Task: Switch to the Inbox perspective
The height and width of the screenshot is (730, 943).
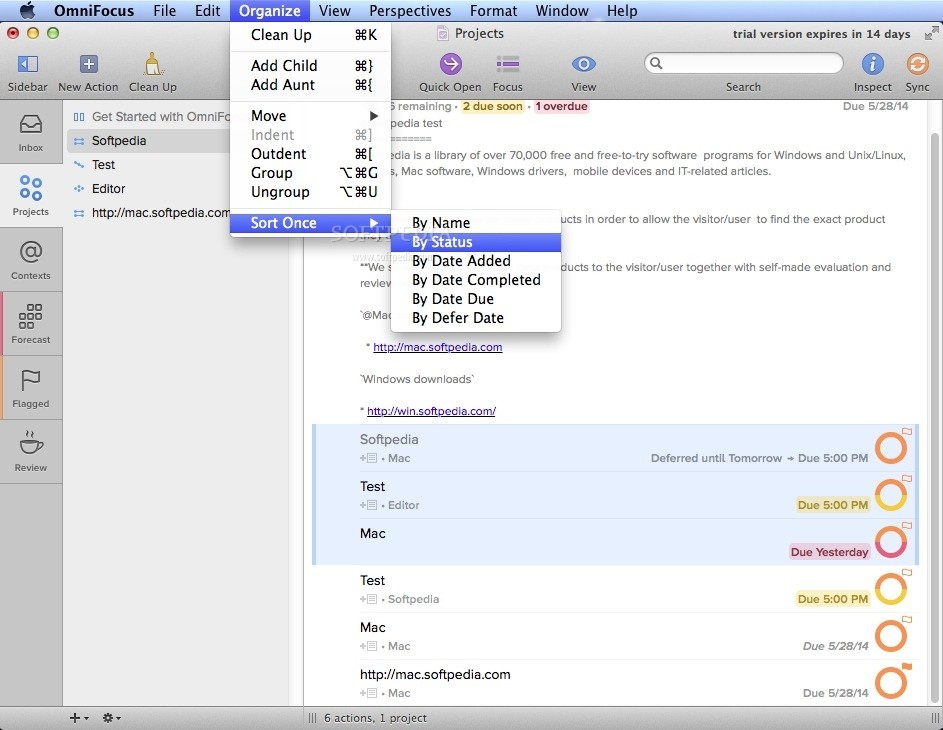Action: pyautogui.click(x=31, y=132)
